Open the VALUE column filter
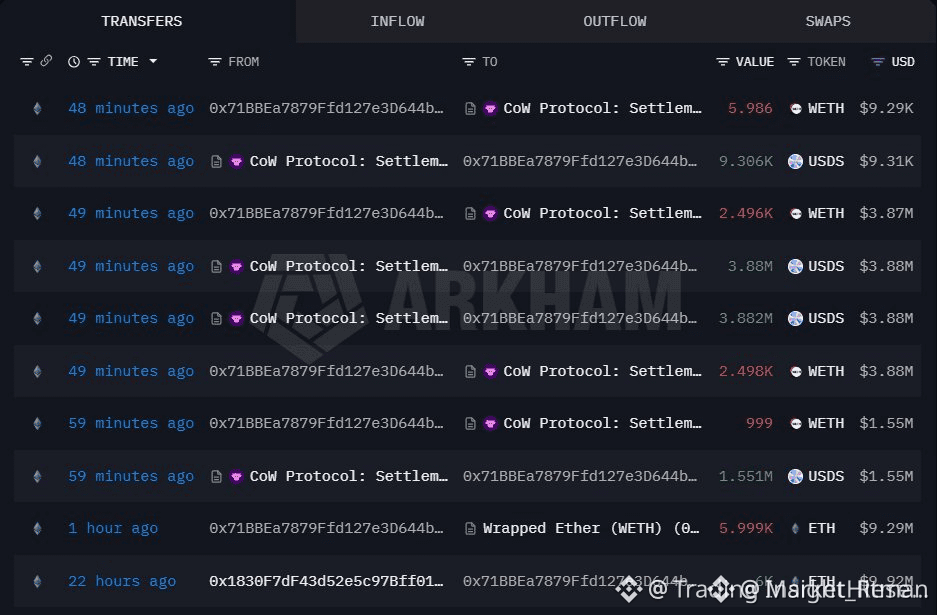 (722, 62)
